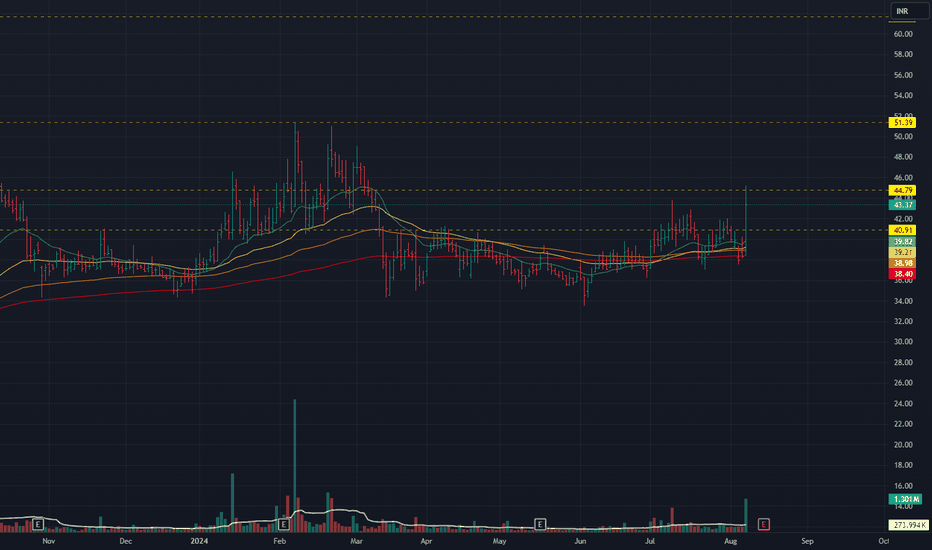Click the 2024 label on time axis
Image resolution: width=932 pixels, height=550 pixels.
click(x=199, y=541)
